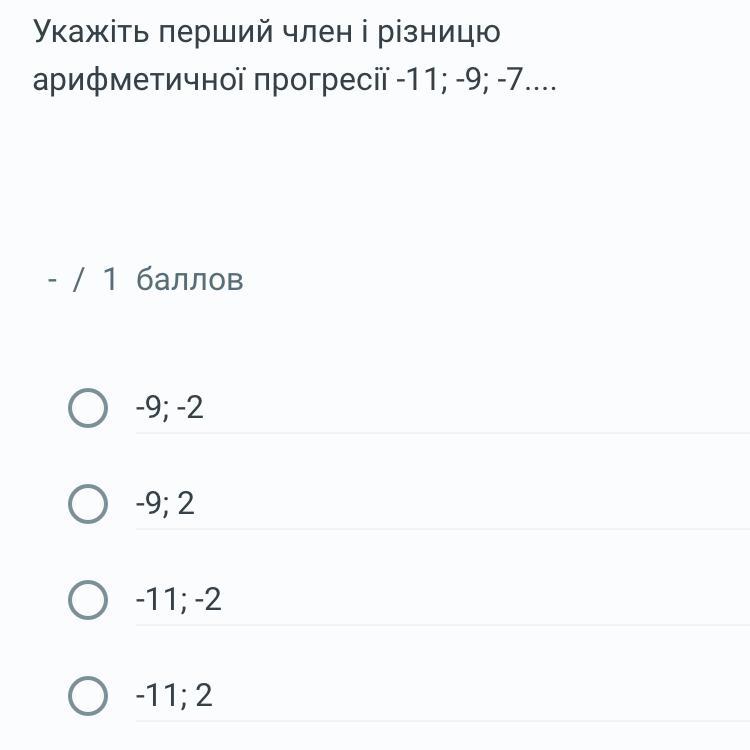Viewport: 750px width, 750px height.
Task: Click the number 1 in the score
Action: tap(110, 279)
